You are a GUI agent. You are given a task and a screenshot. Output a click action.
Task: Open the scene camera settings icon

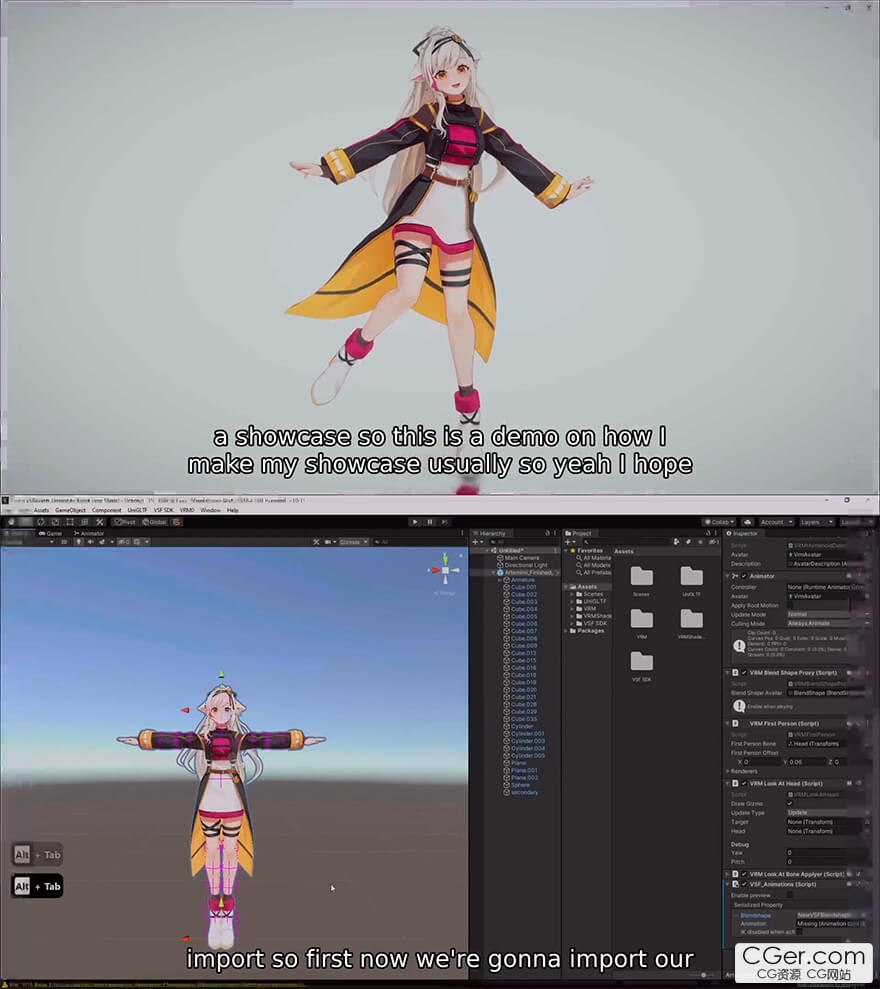click(329, 541)
